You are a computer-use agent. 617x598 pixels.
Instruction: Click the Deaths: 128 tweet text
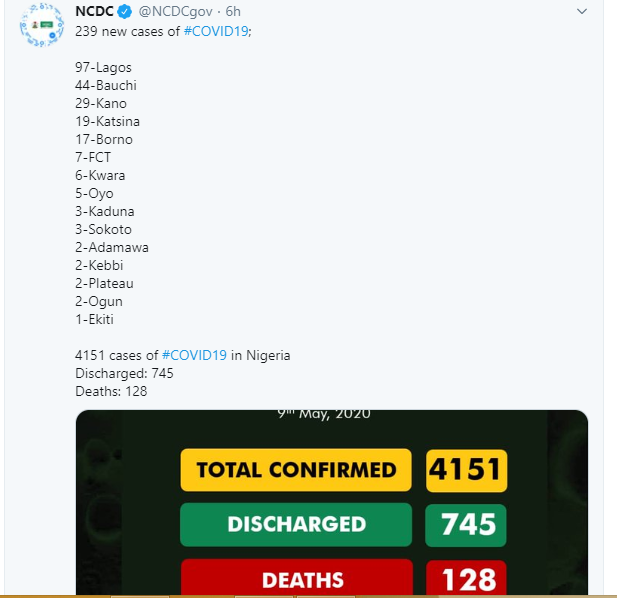pos(111,391)
